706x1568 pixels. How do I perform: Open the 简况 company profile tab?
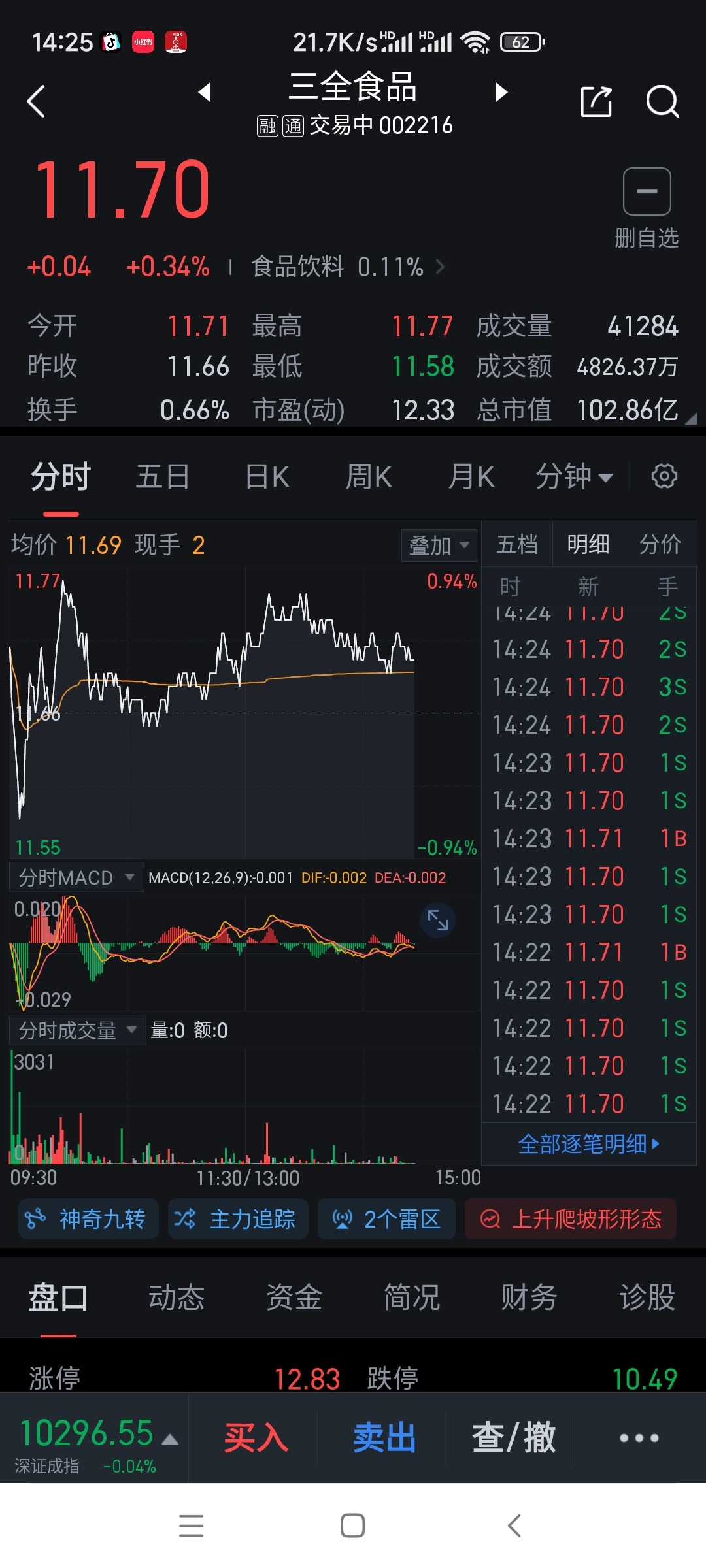[x=412, y=1297]
